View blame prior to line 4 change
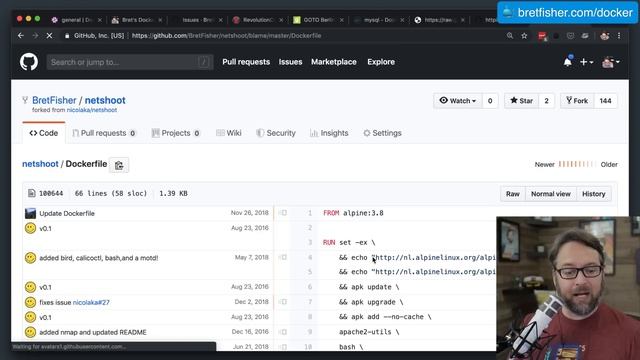Image resolution: width=640 pixels, height=360 pixels. (282, 258)
